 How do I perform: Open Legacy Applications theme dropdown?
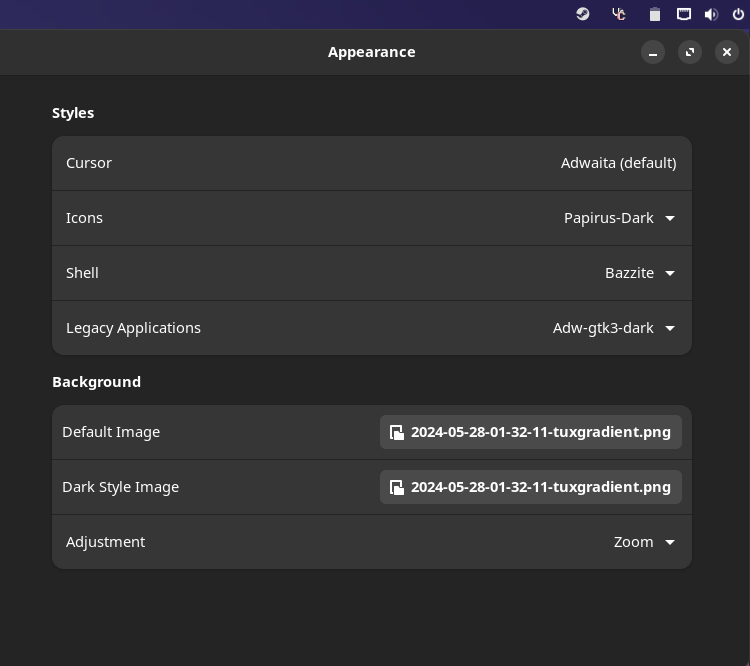[x=669, y=328]
